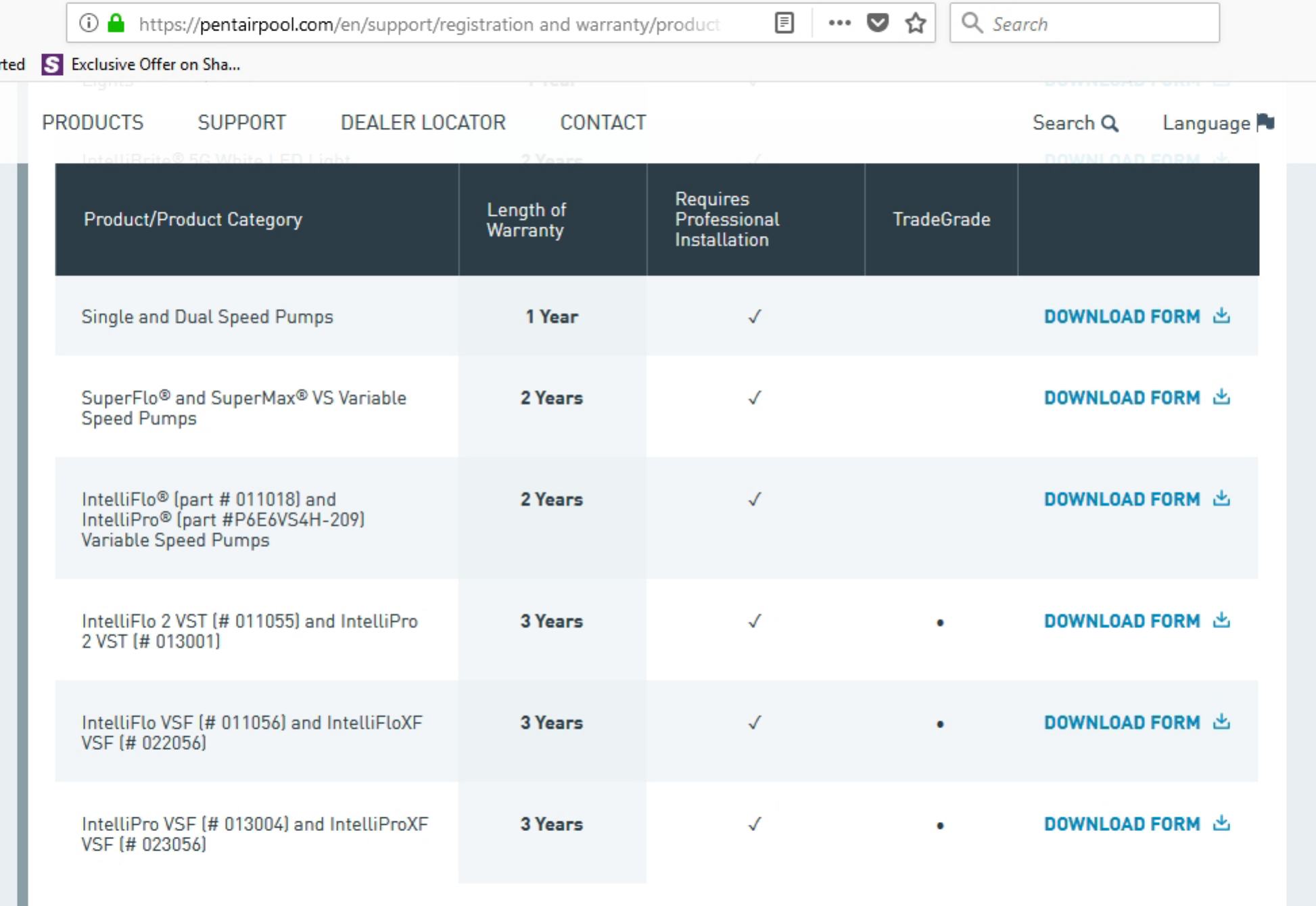Open the PRODUCTS navigation menu

[x=93, y=122]
